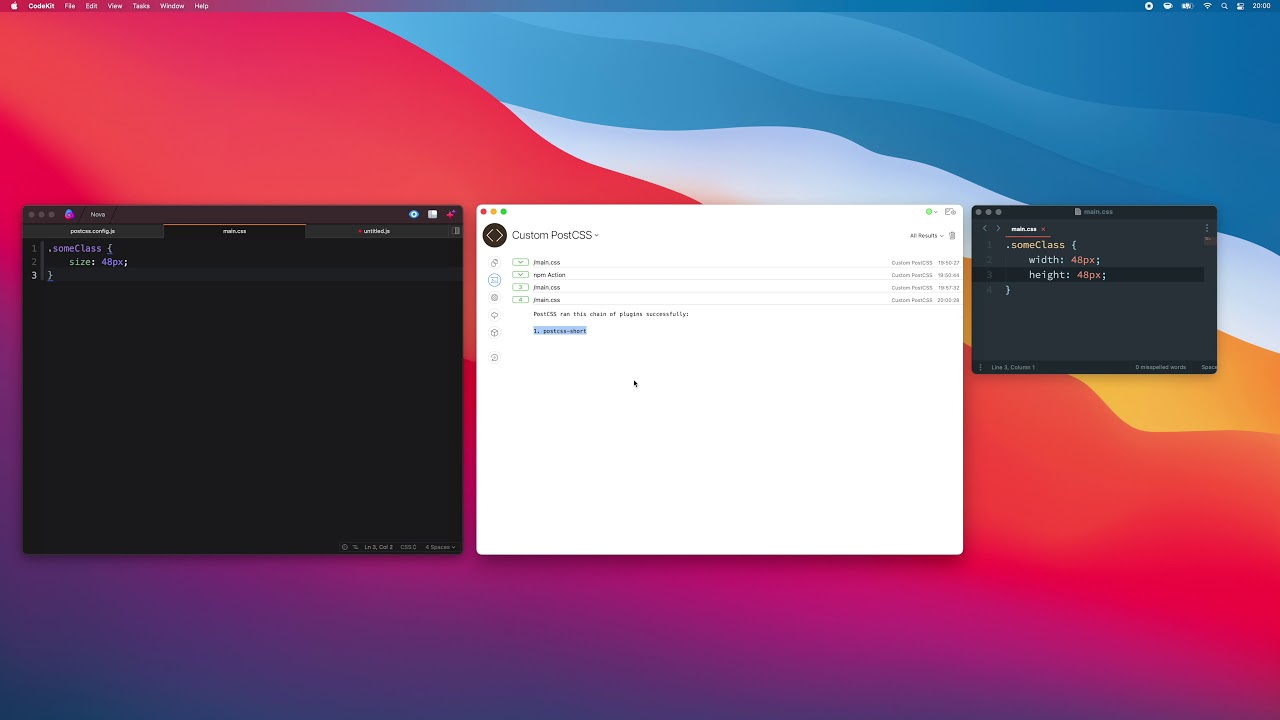Open the packages cube icon in CodeKit sidebar
The width and height of the screenshot is (1280, 720).
[494, 333]
